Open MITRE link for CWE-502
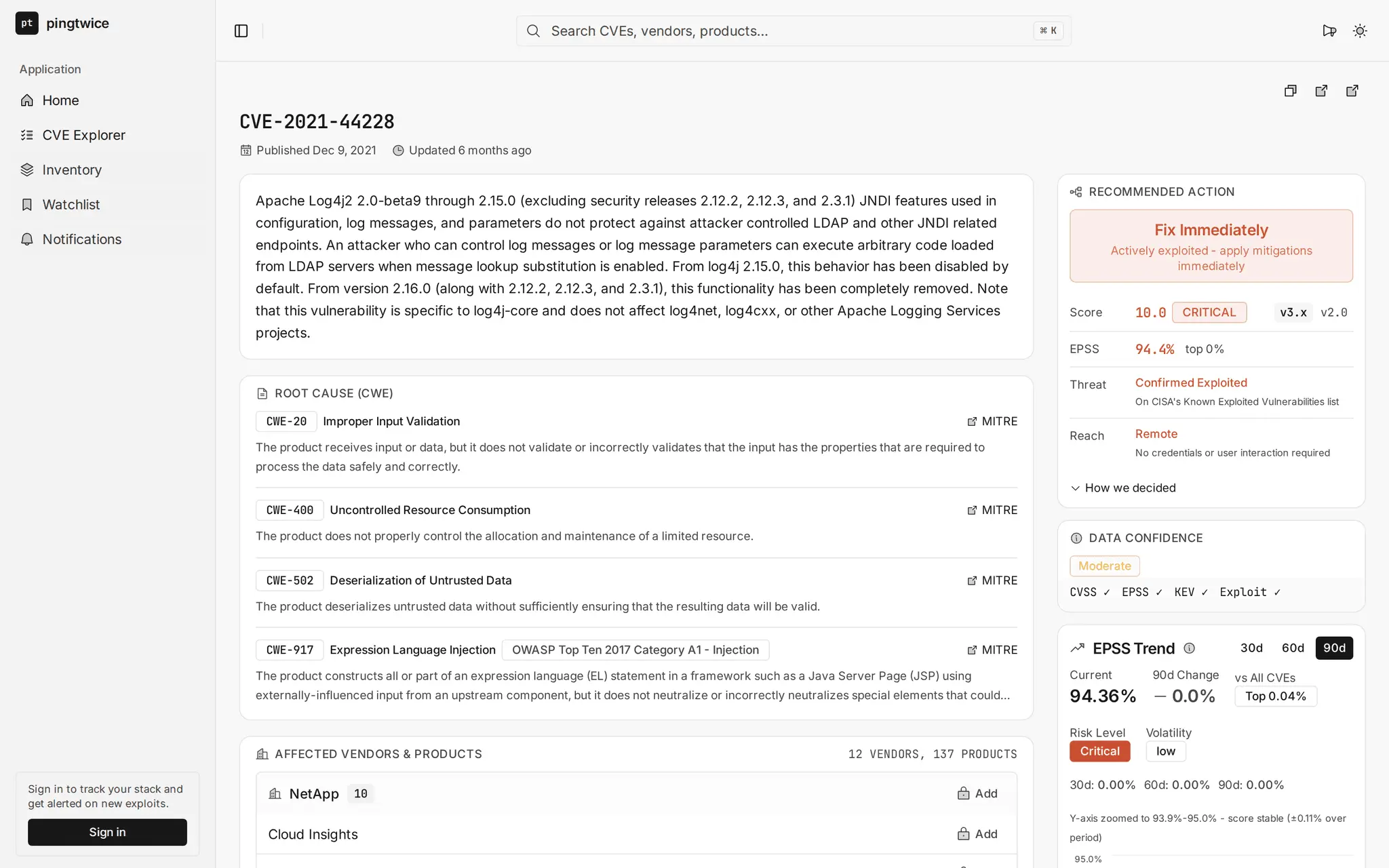Image resolution: width=1389 pixels, height=868 pixels. (992, 580)
